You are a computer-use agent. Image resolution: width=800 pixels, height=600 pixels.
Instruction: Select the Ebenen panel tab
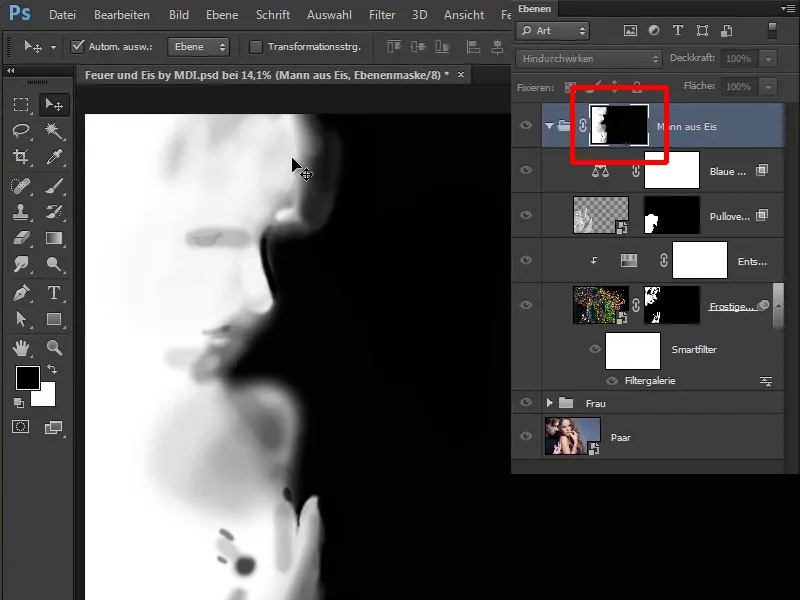(x=534, y=9)
